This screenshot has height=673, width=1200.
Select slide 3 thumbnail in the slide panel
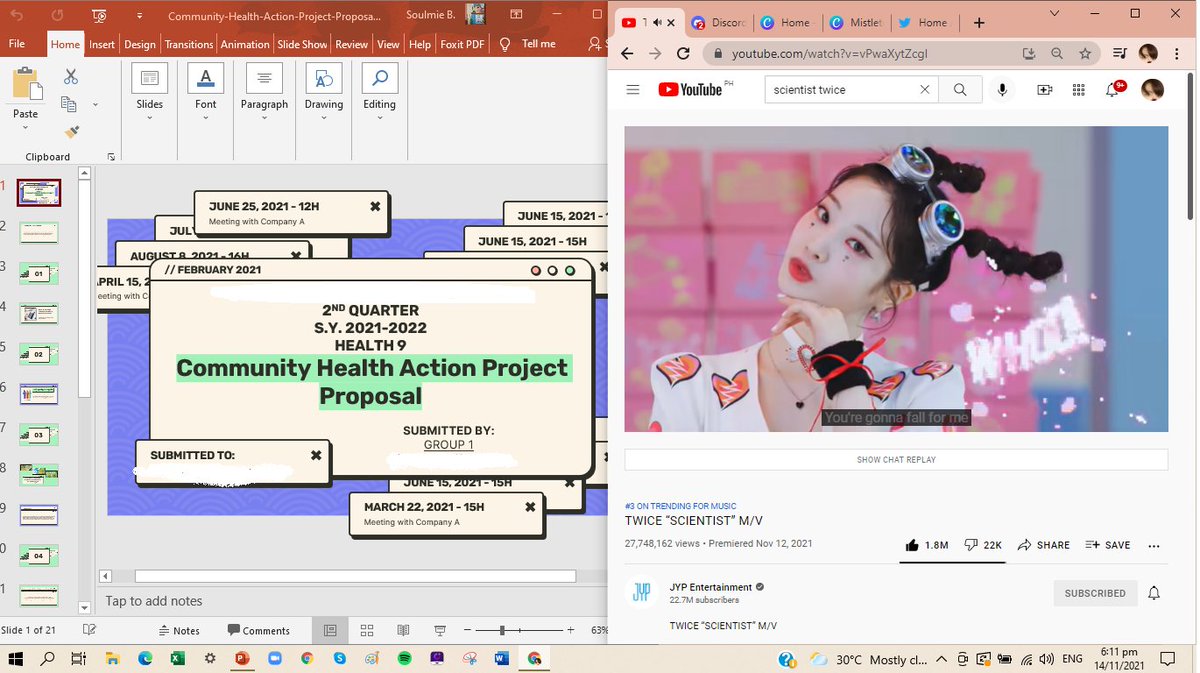click(x=39, y=273)
